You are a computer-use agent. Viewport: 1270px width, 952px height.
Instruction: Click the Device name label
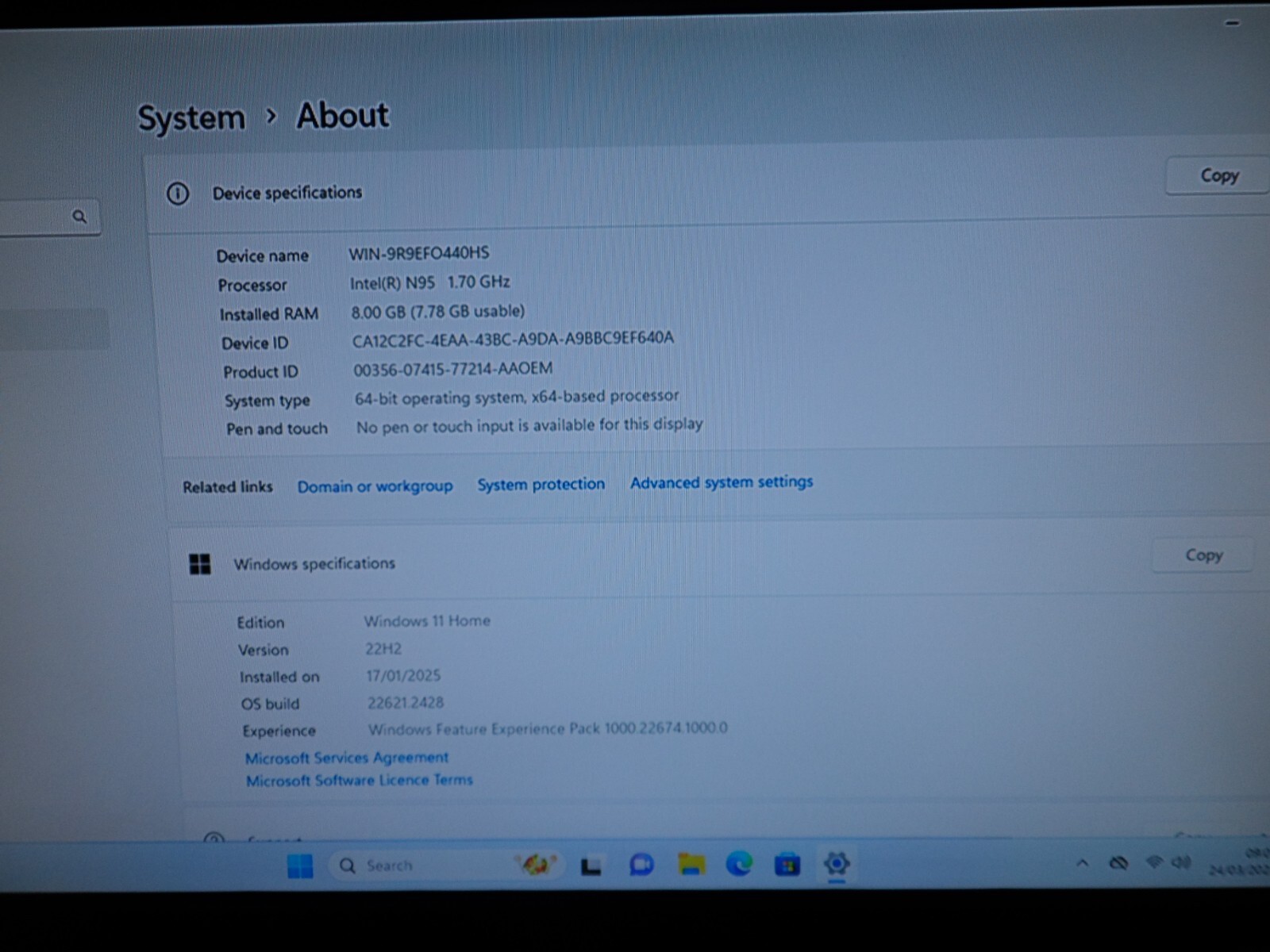(263, 255)
